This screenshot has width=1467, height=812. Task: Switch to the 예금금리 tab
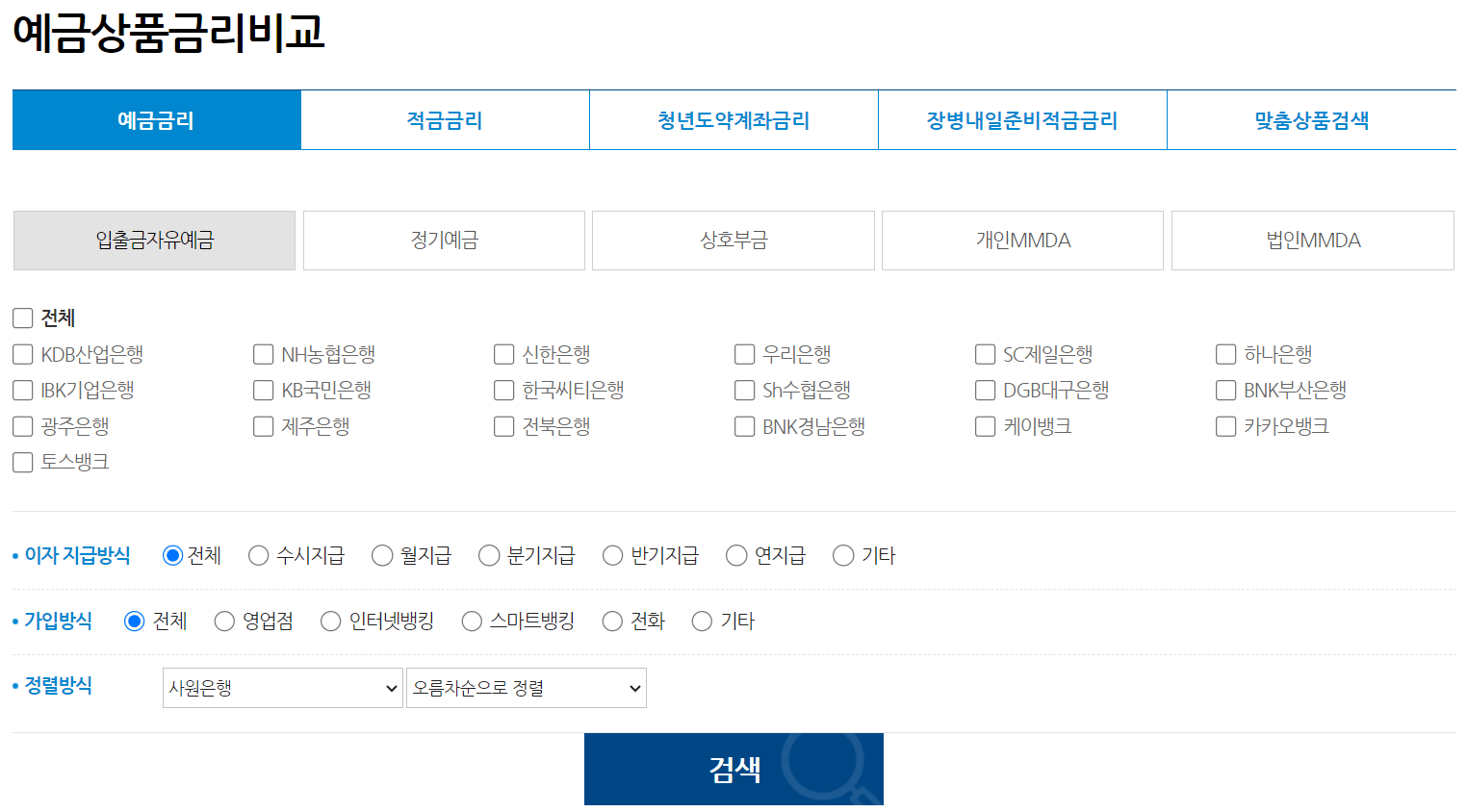(x=157, y=120)
